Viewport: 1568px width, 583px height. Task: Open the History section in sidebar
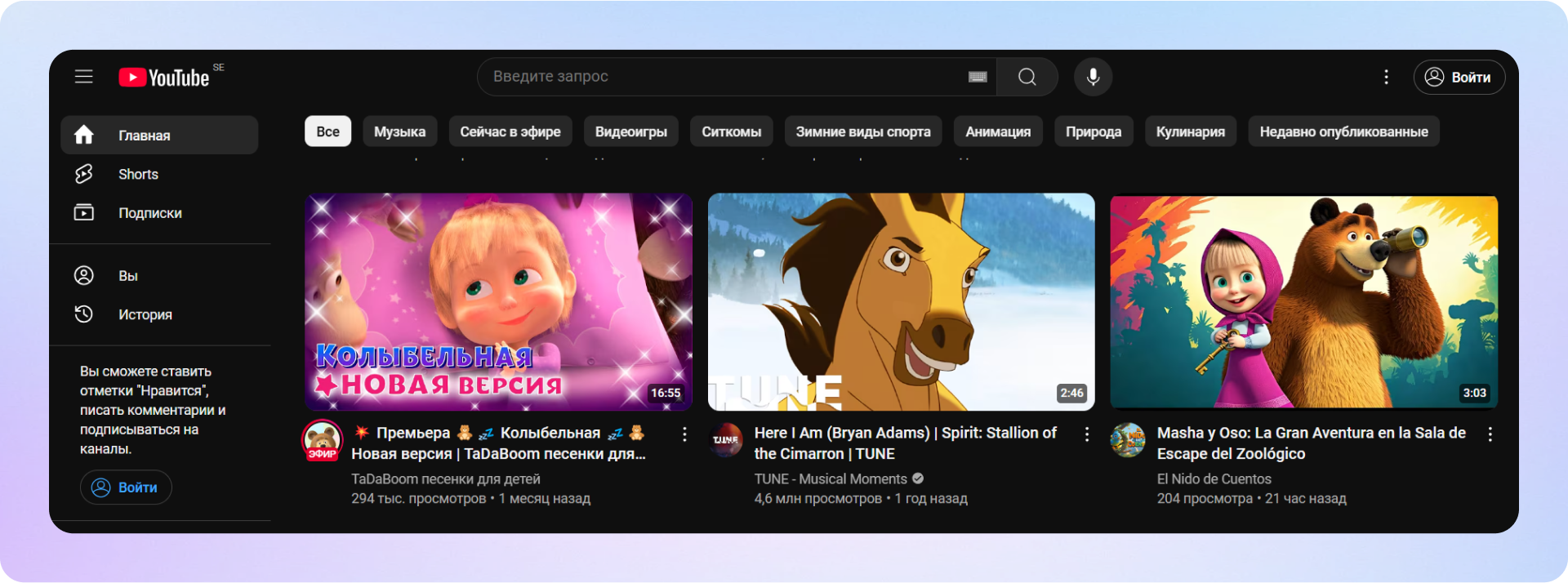point(145,314)
